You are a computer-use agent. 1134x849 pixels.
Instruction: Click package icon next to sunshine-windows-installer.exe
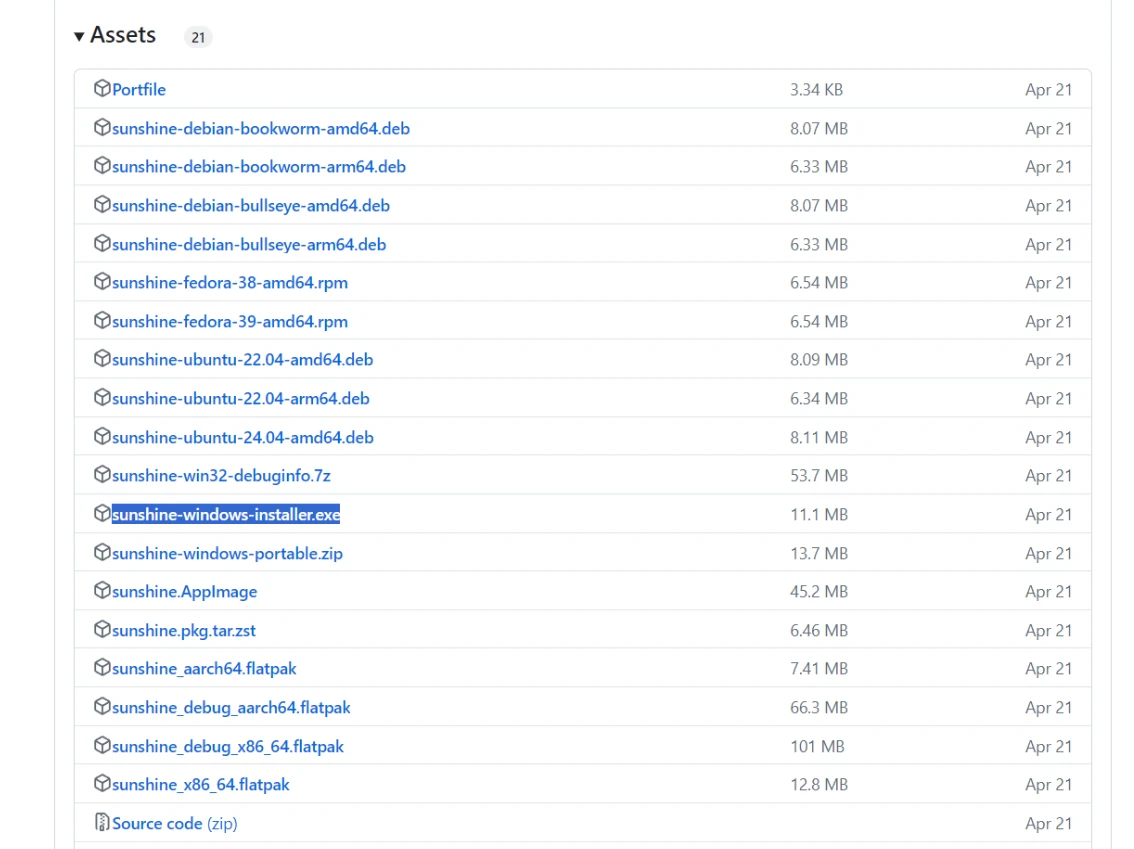coord(101,514)
